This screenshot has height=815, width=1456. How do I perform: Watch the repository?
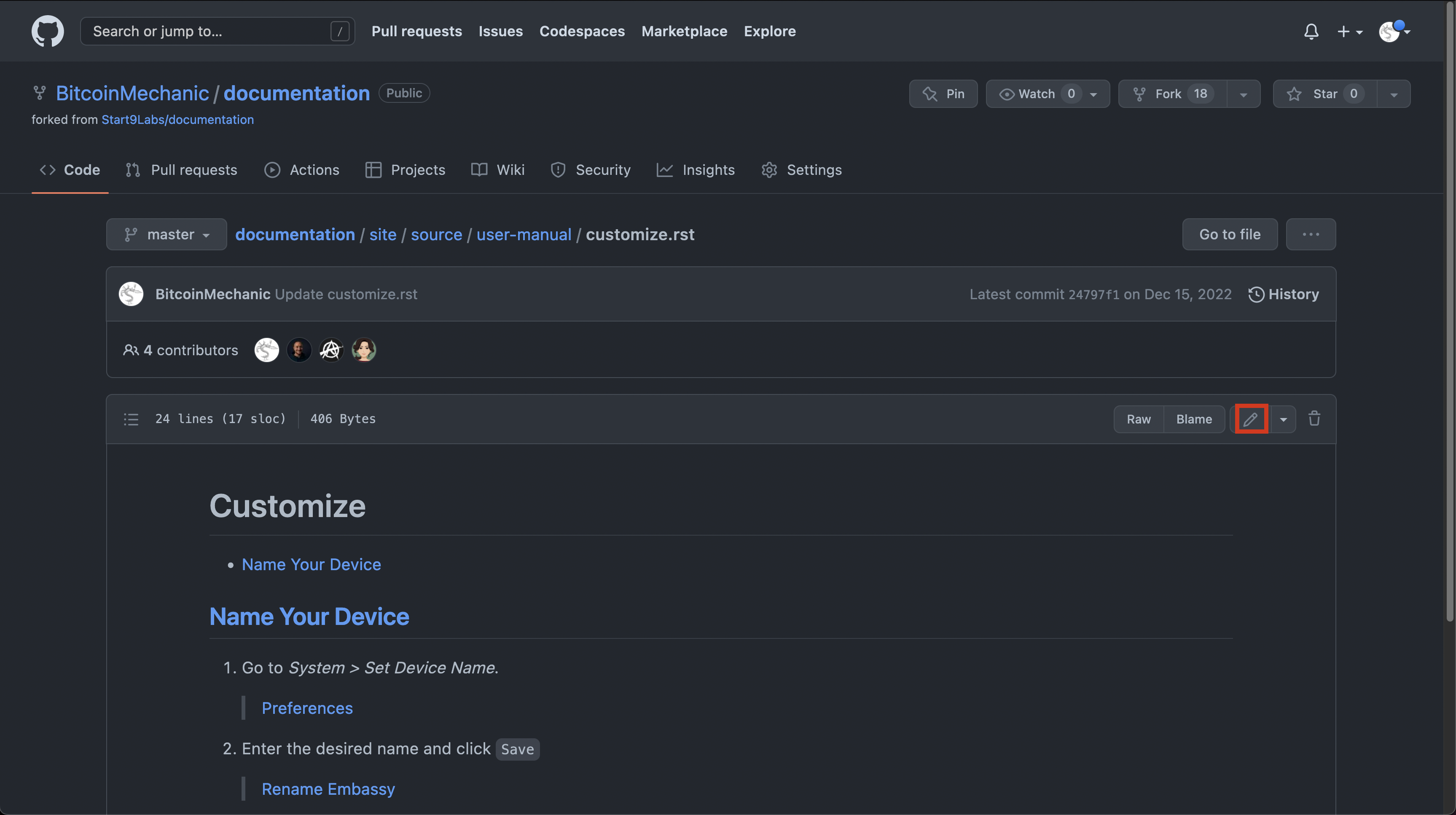pos(1036,94)
